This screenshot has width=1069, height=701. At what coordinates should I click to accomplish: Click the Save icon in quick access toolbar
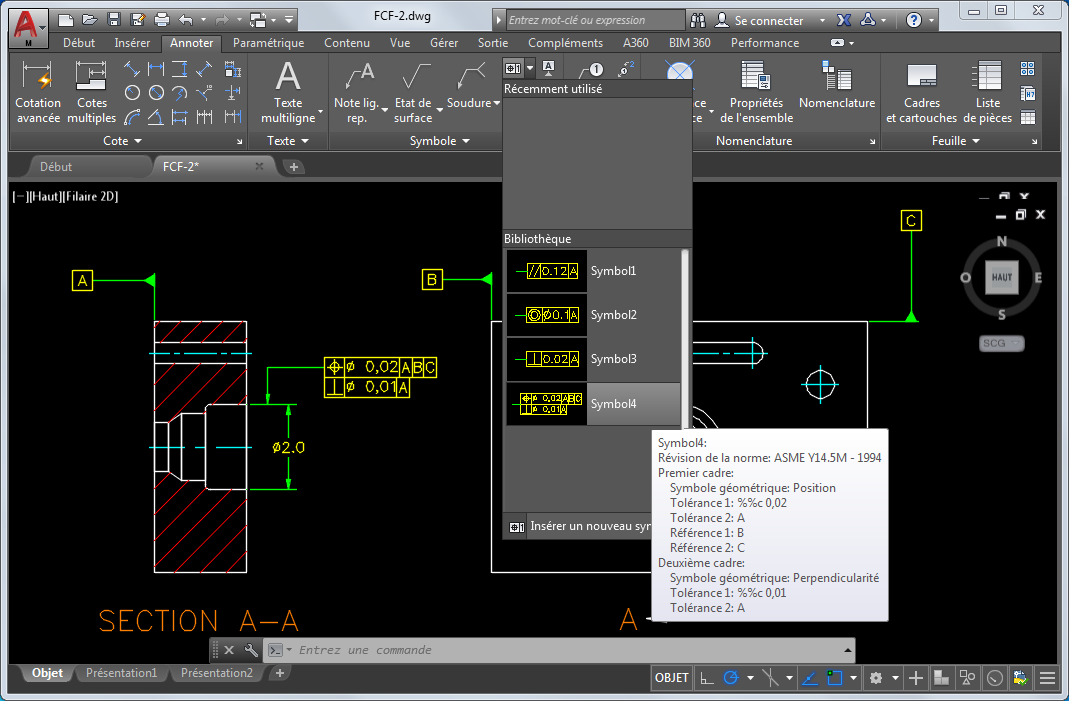point(114,20)
